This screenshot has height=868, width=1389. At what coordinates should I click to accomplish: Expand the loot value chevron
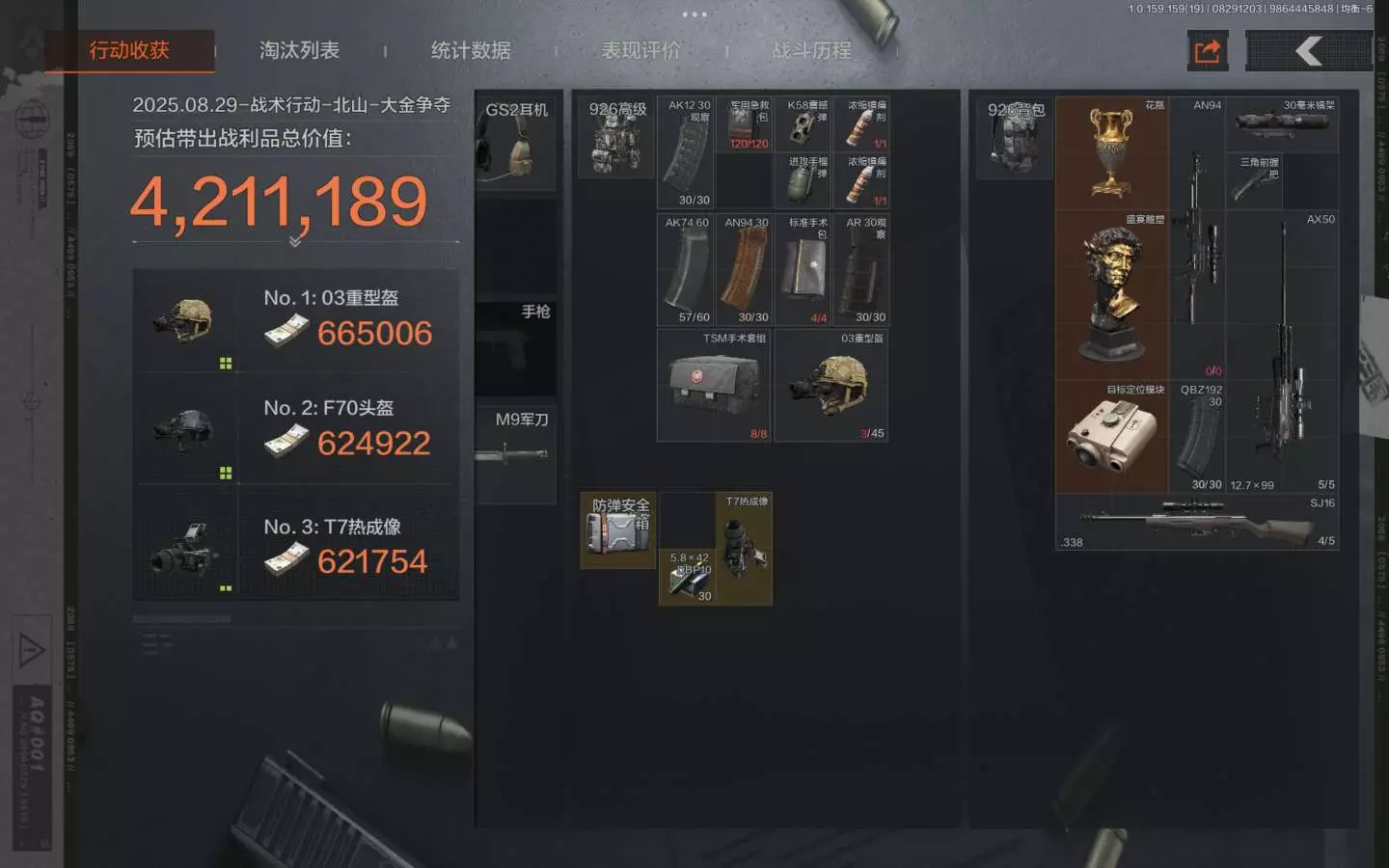click(295, 241)
